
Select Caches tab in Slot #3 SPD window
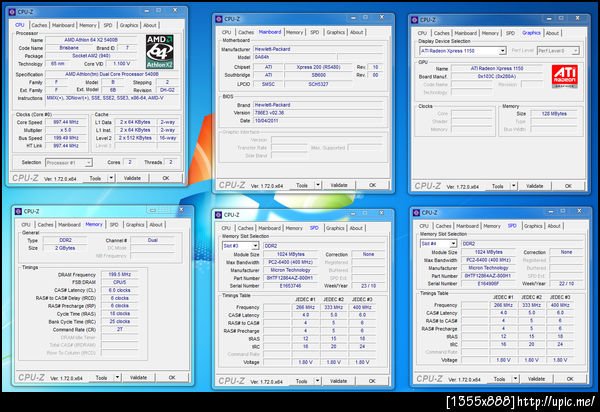(x=246, y=228)
